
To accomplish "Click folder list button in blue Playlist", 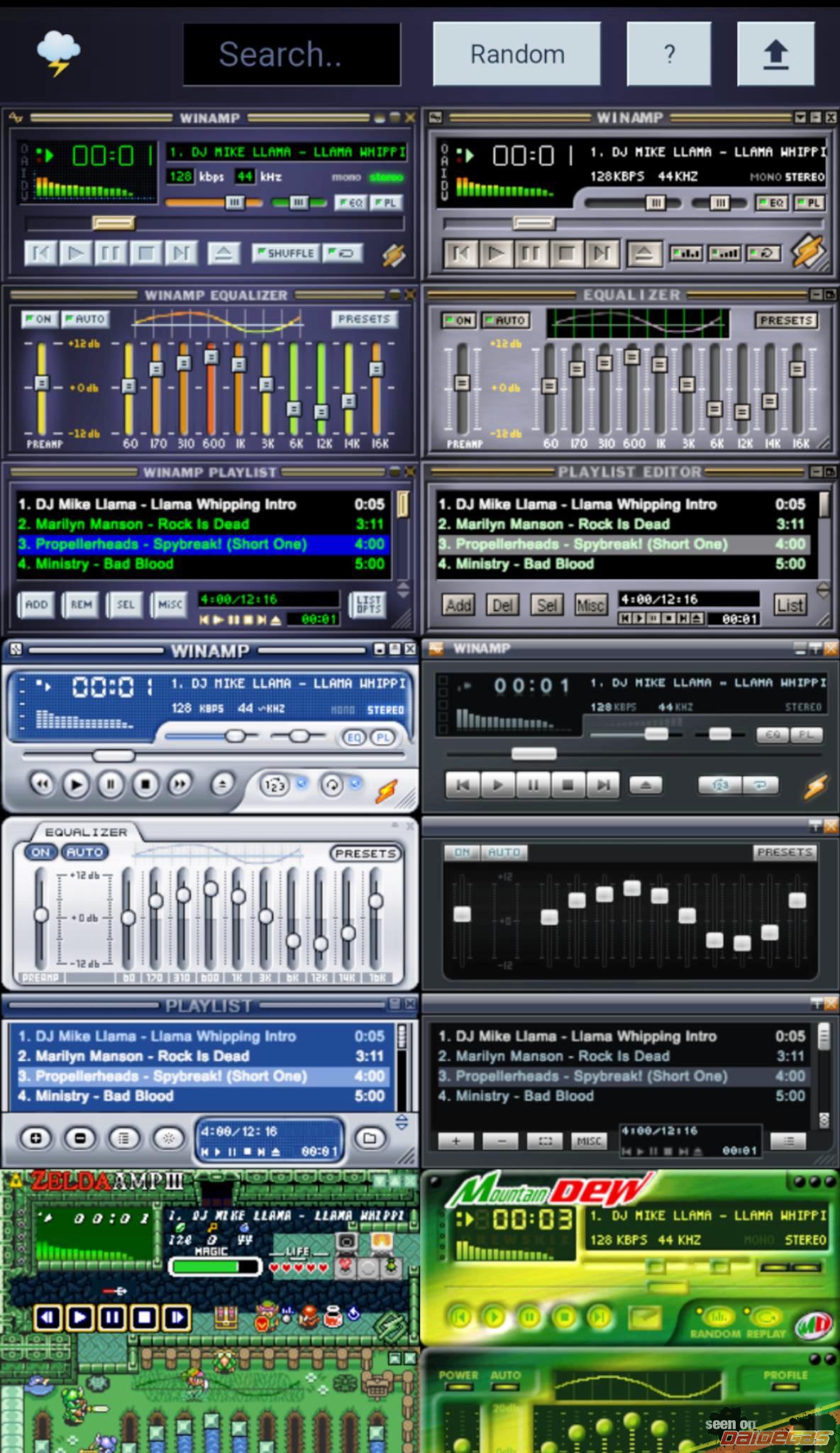I will point(370,1139).
